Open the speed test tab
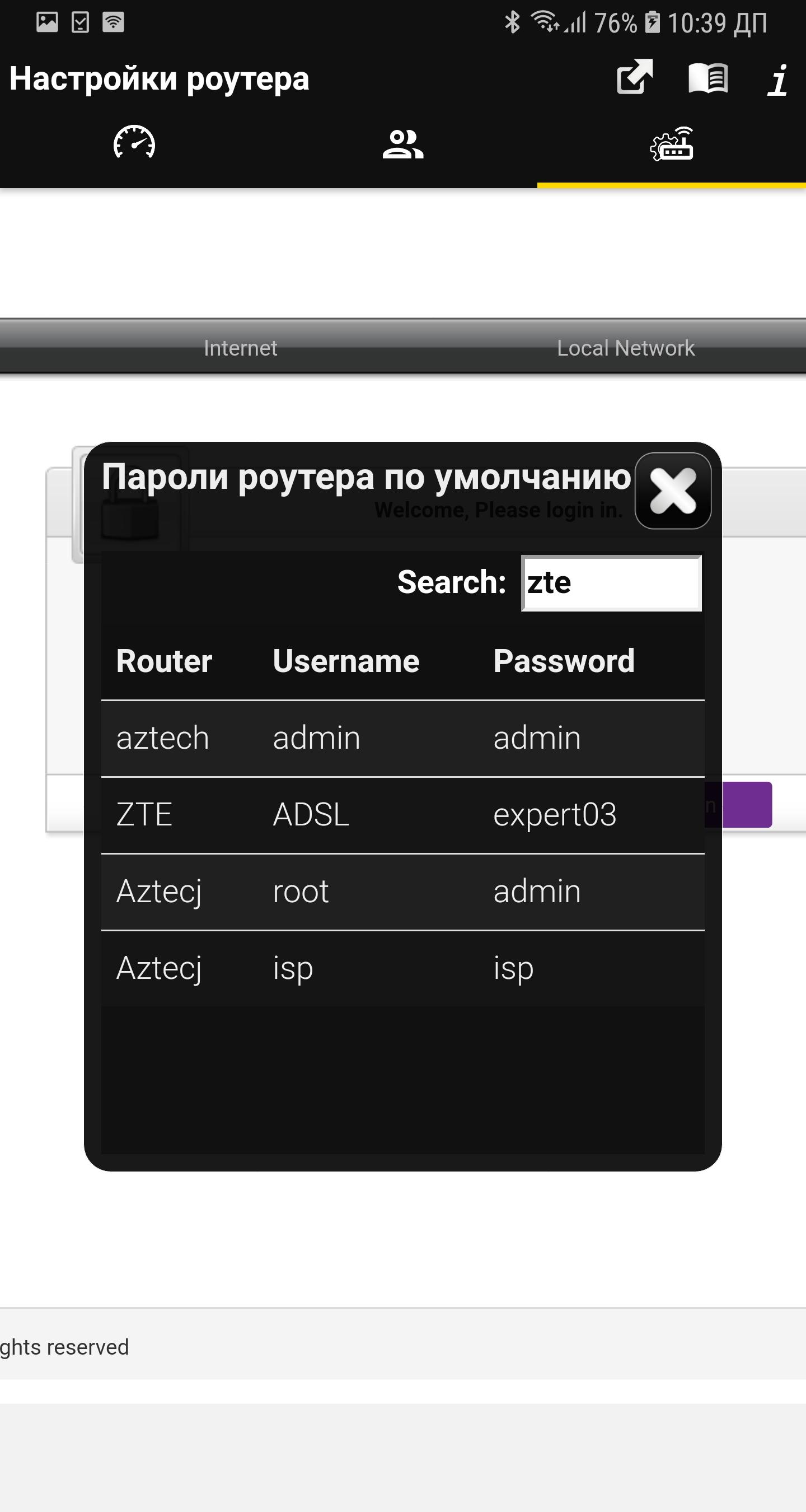Image resolution: width=806 pixels, height=1512 pixels. 134,143
